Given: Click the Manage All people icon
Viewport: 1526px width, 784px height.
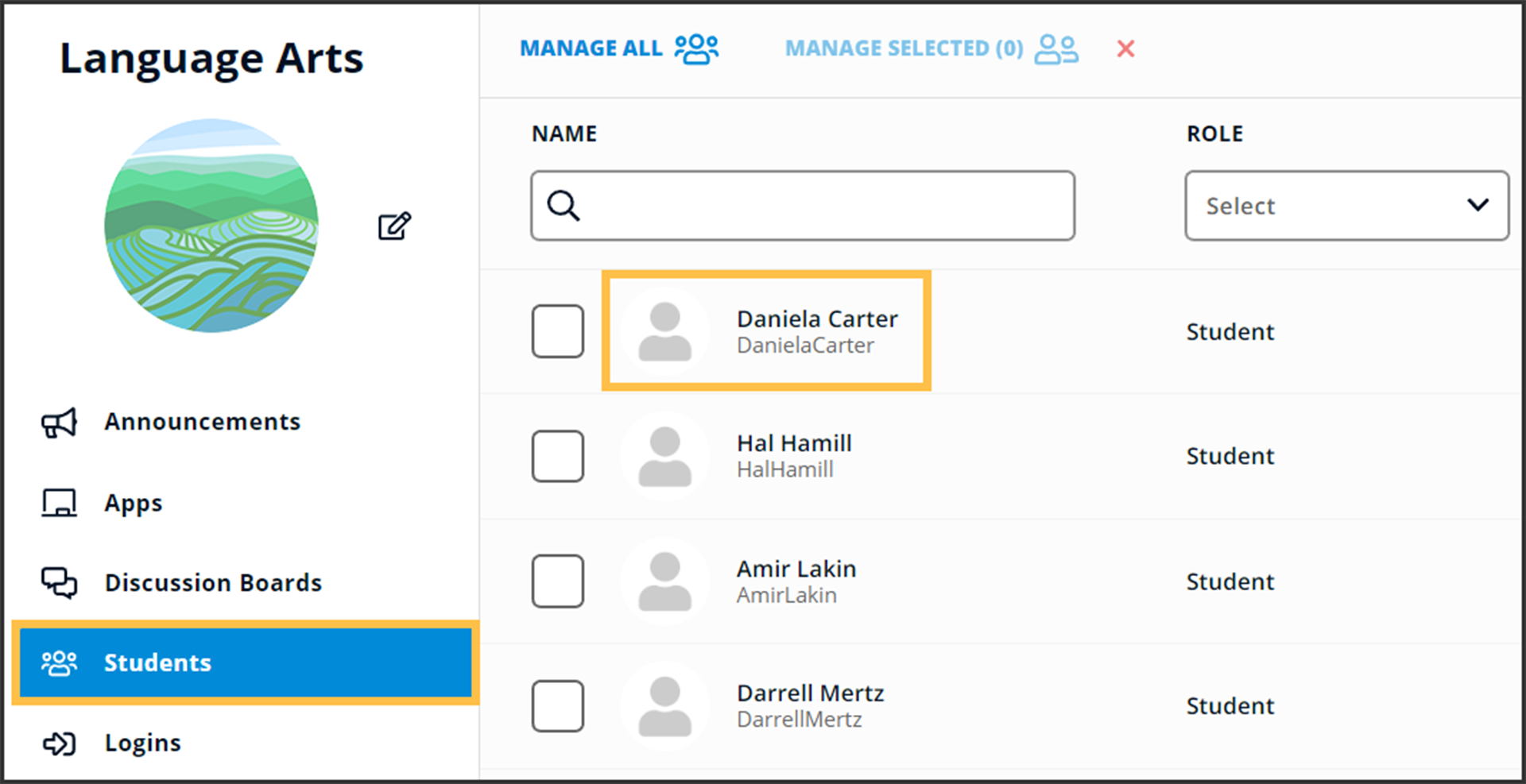Looking at the screenshot, I should point(696,48).
